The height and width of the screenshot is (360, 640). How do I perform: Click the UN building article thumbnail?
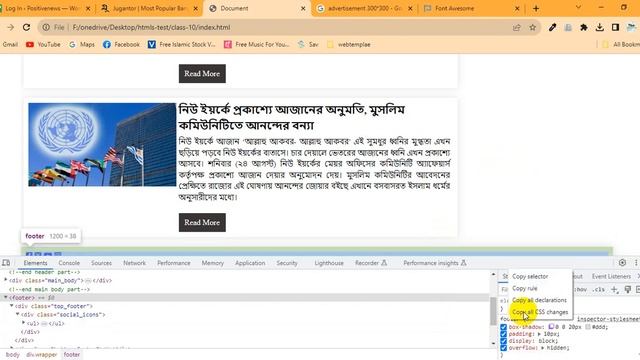tap(102, 144)
